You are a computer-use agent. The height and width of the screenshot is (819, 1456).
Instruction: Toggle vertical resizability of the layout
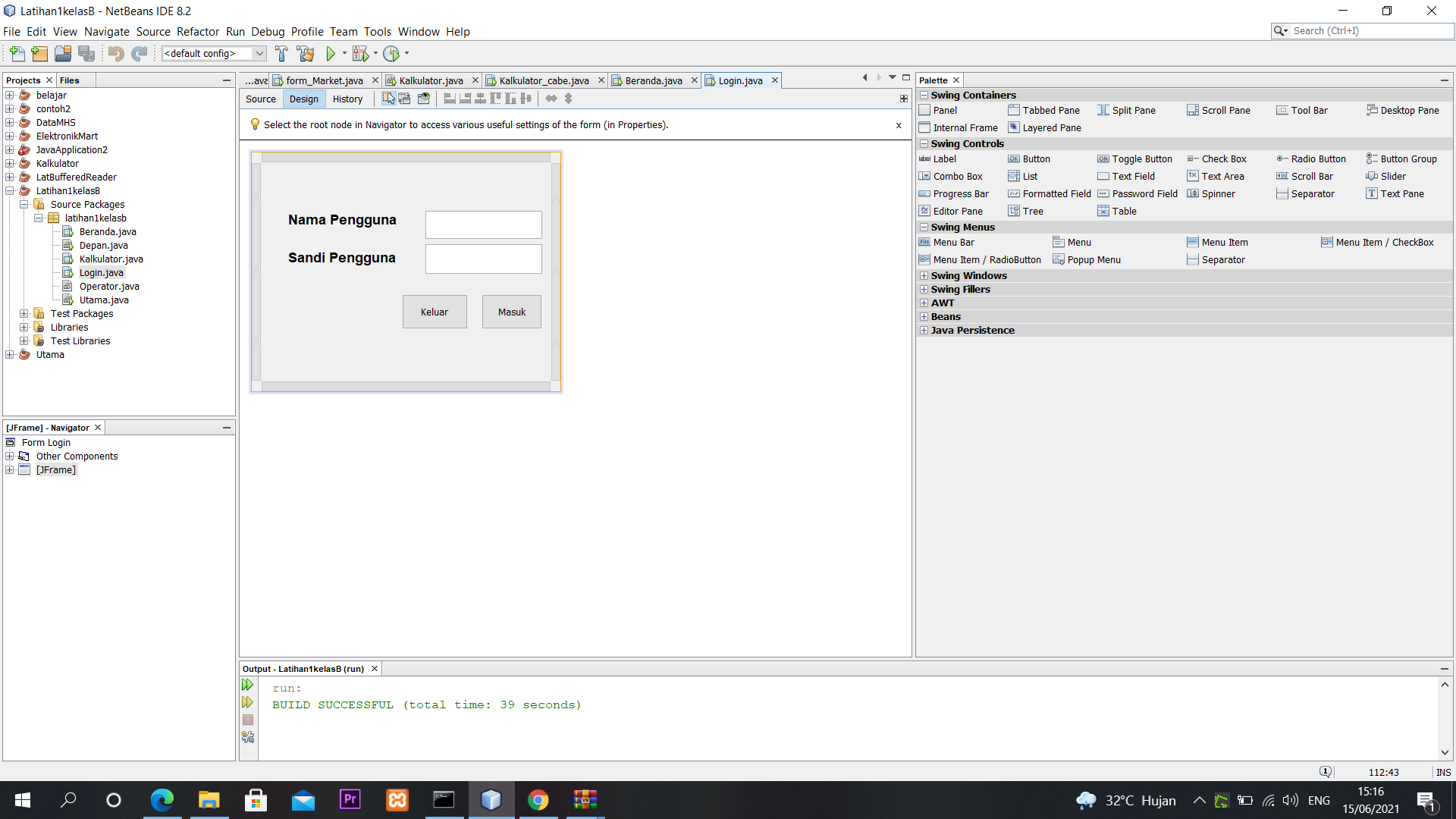569,99
